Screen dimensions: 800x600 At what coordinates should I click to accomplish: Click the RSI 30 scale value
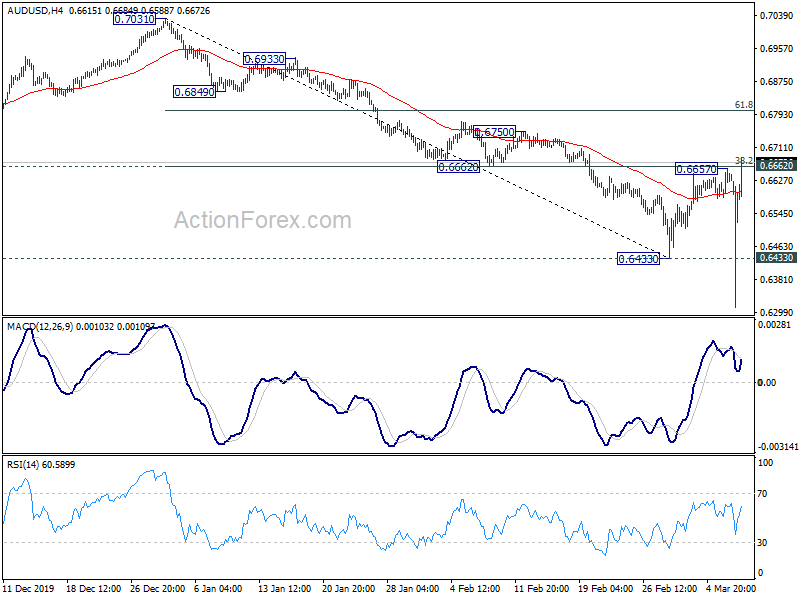(x=762, y=542)
